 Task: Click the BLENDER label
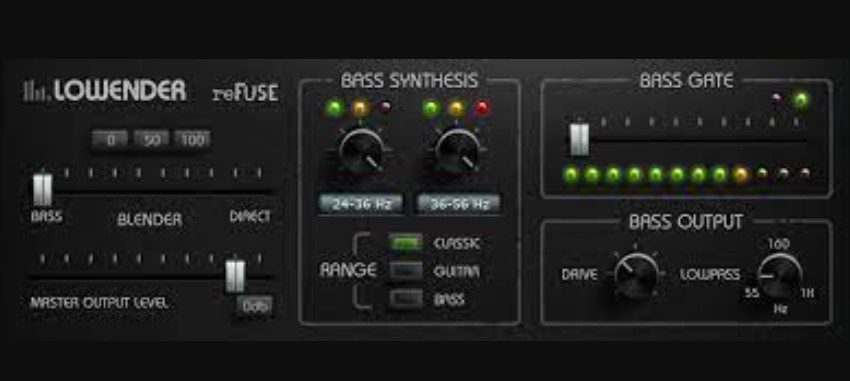150,219
